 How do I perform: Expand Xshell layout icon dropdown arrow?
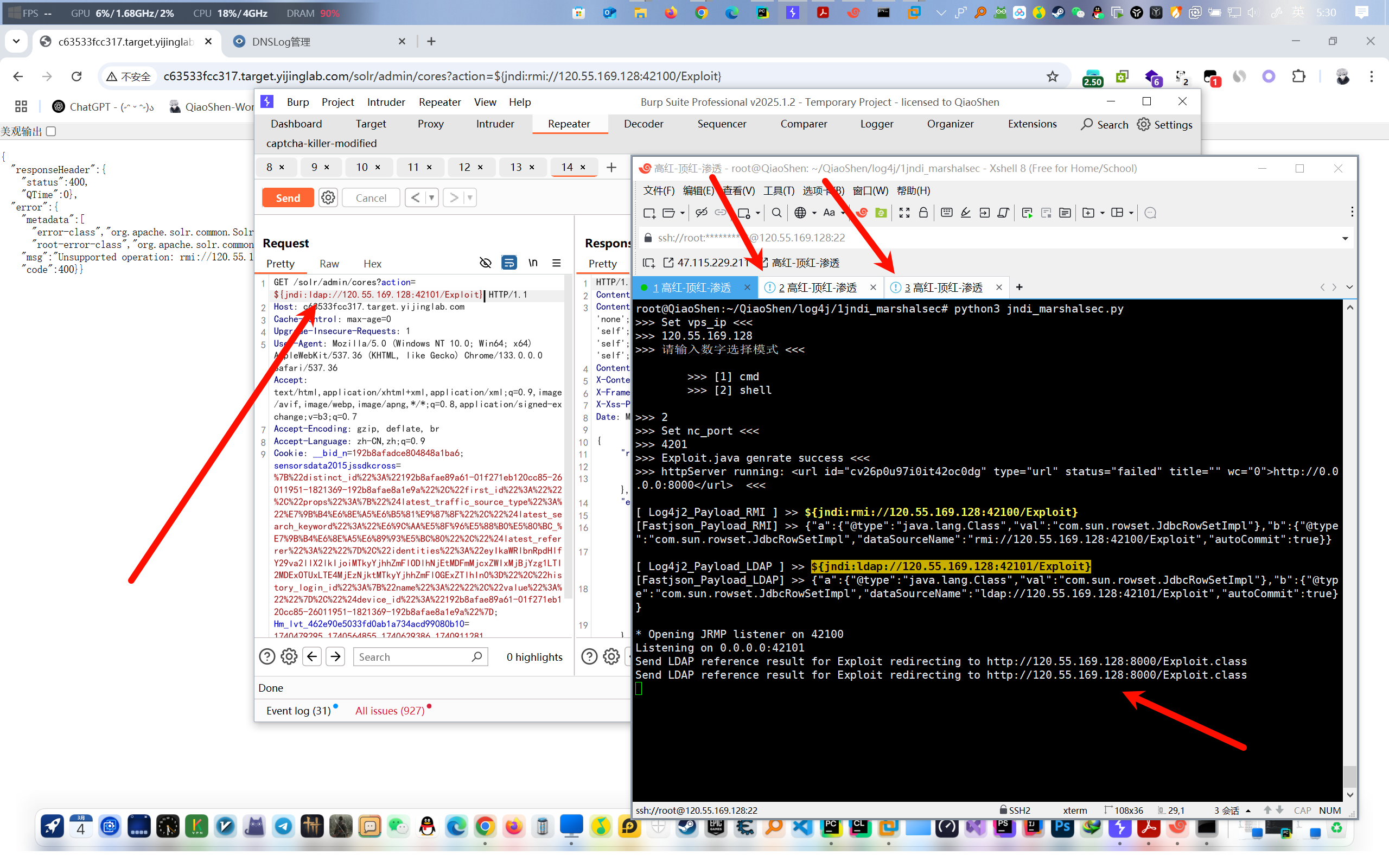[x=1131, y=213]
